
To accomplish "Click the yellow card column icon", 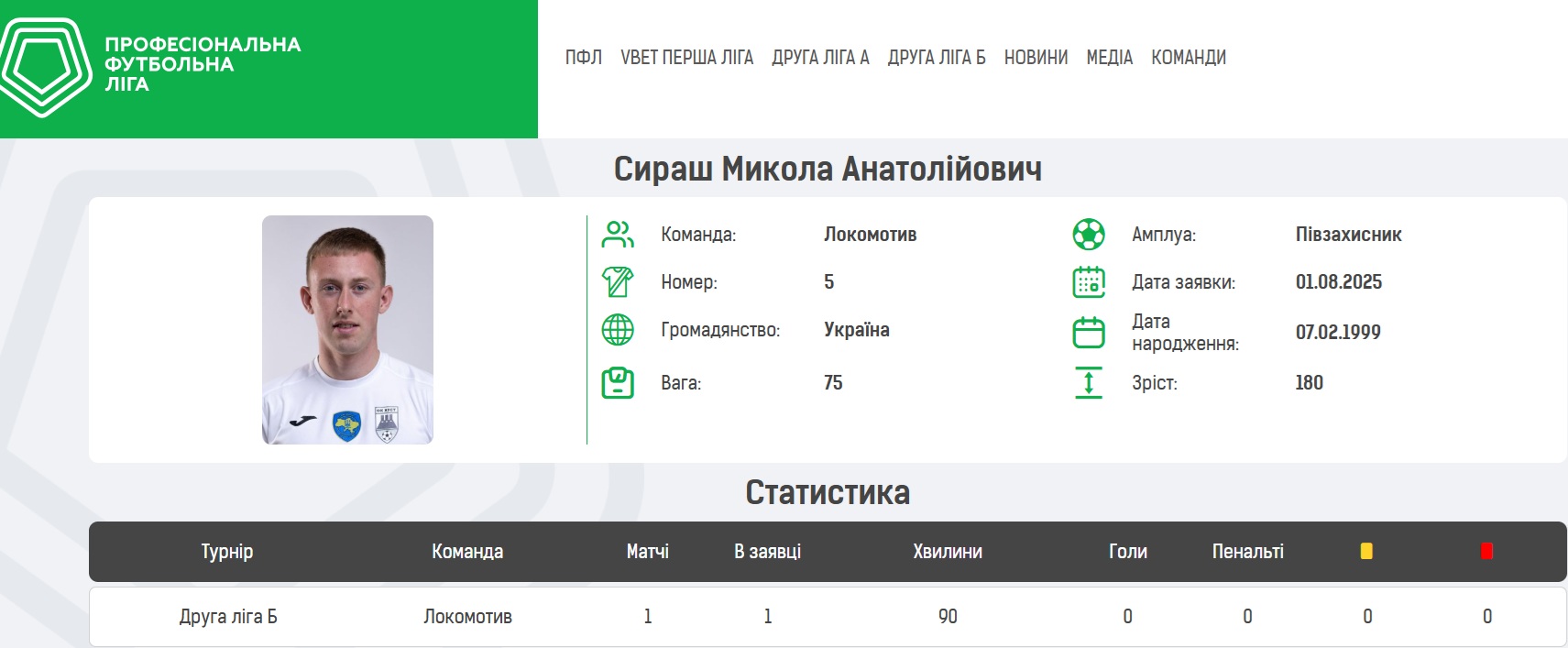I will click(1365, 551).
